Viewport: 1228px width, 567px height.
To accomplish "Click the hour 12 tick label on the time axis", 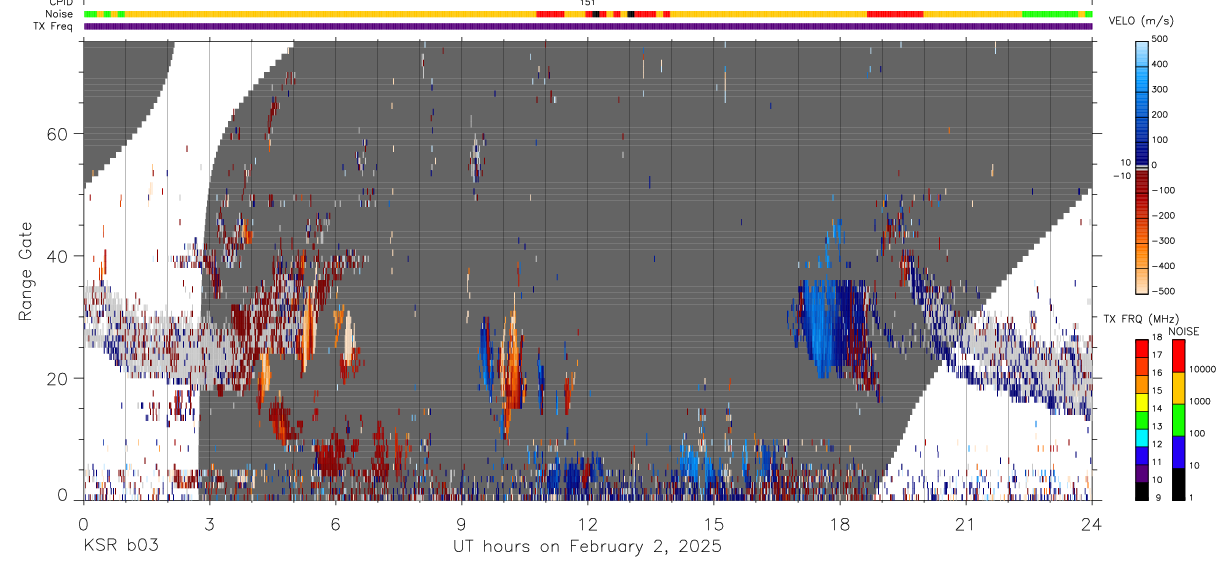I will pyautogui.click(x=588, y=524).
